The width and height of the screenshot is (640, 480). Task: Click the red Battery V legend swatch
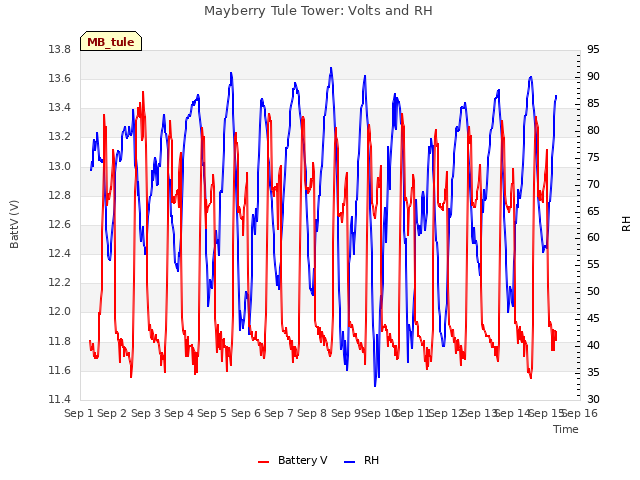click(x=264, y=462)
